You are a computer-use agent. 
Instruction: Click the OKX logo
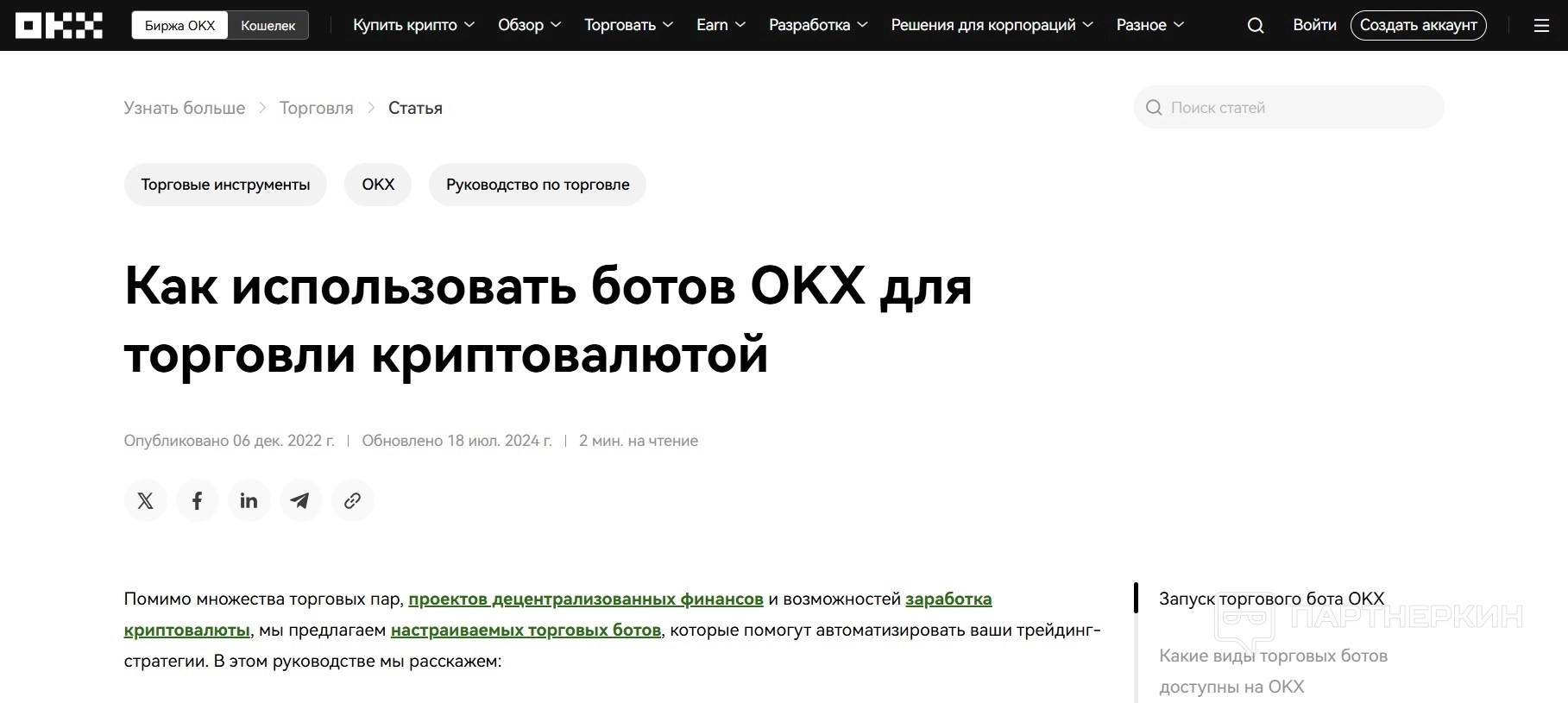click(59, 26)
